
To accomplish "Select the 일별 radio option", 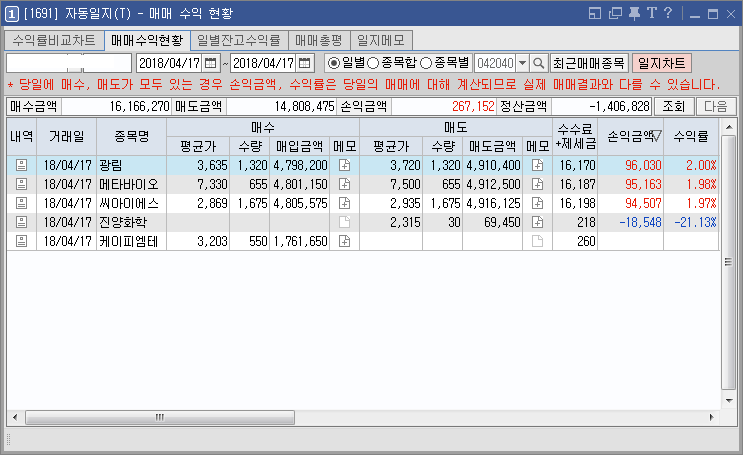I will coord(334,63).
